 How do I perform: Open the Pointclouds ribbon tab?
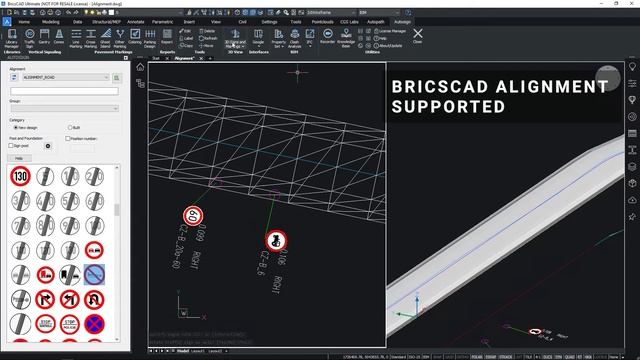tap(322, 22)
